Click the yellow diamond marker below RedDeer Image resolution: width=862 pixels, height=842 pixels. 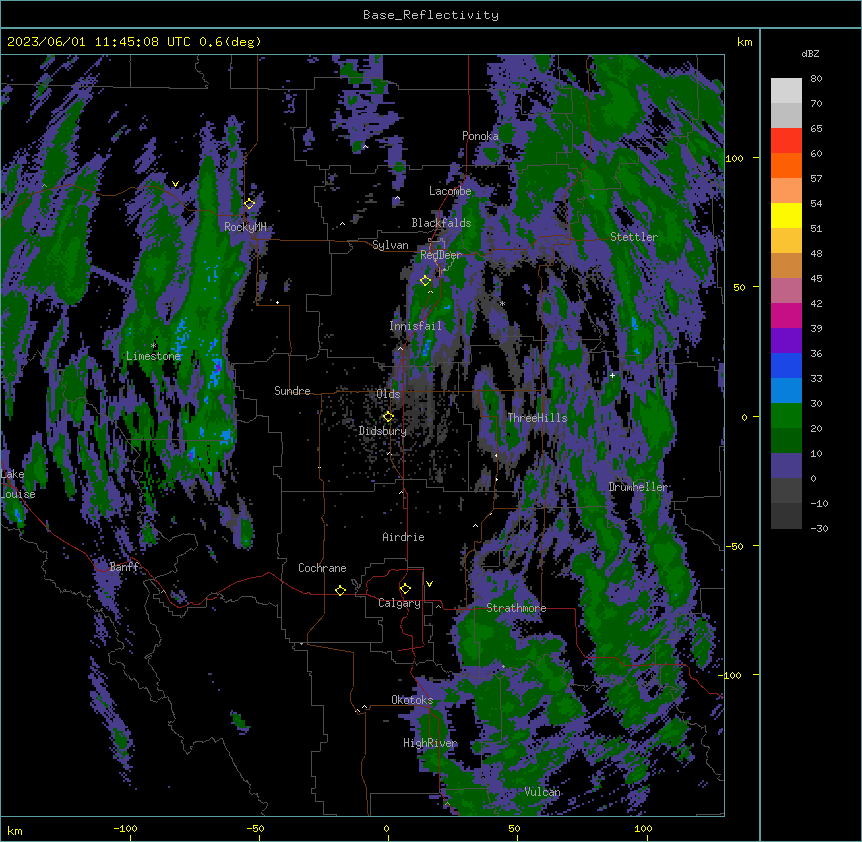pos(425,280)
